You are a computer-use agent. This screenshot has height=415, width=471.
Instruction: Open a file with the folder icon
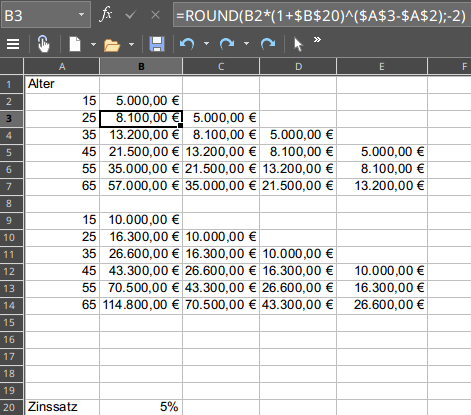pos(111,45)
